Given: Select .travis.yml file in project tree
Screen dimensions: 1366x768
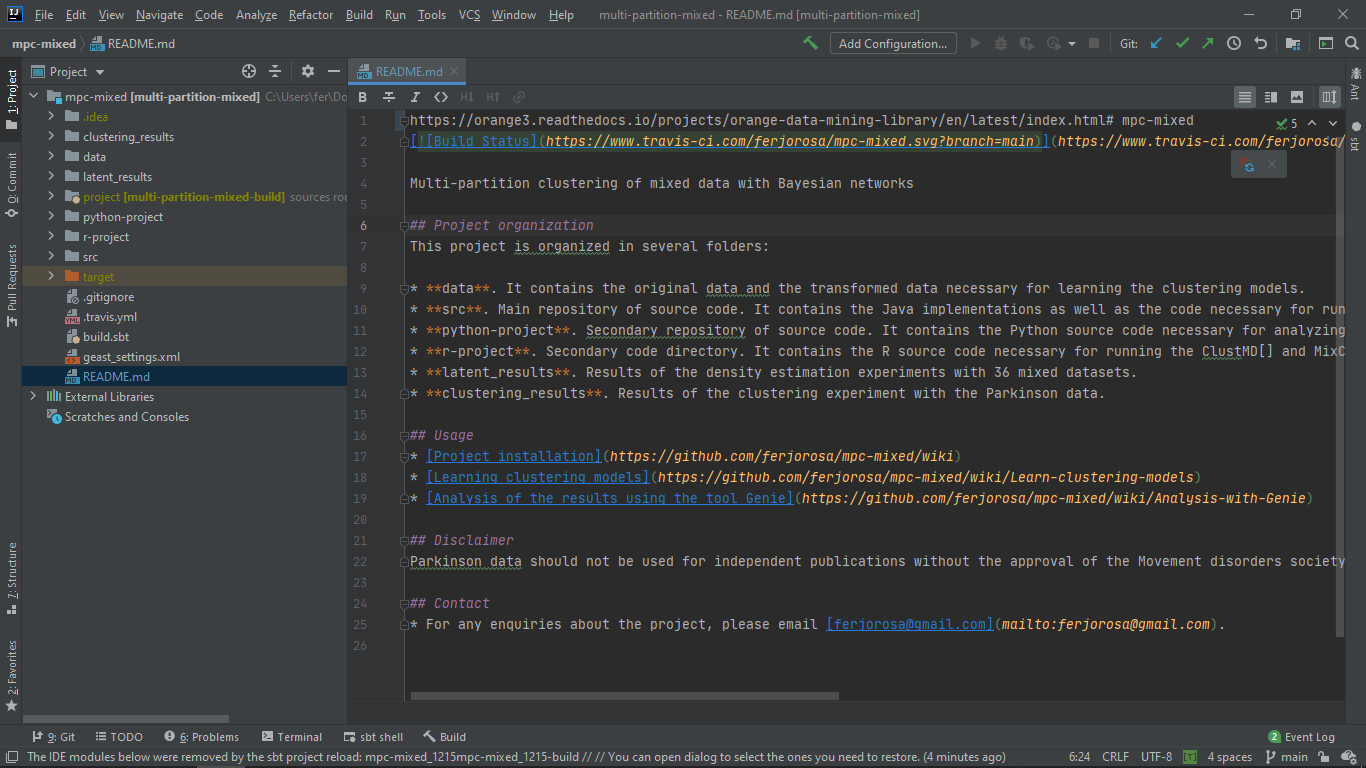Looking at the screenshot, I should (x=110, y=317).
